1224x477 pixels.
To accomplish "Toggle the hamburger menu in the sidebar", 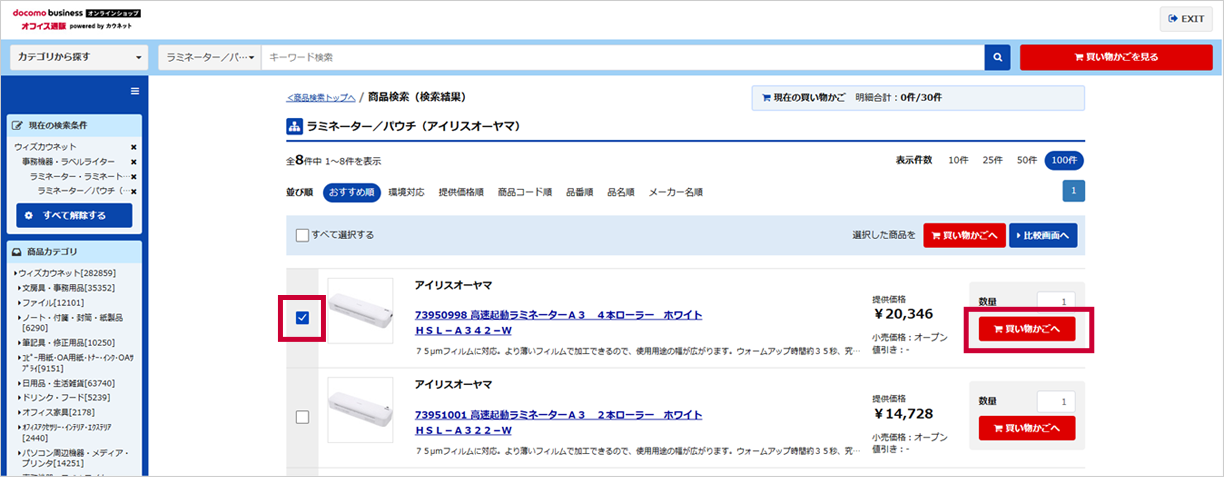I will tap(134, 92).
